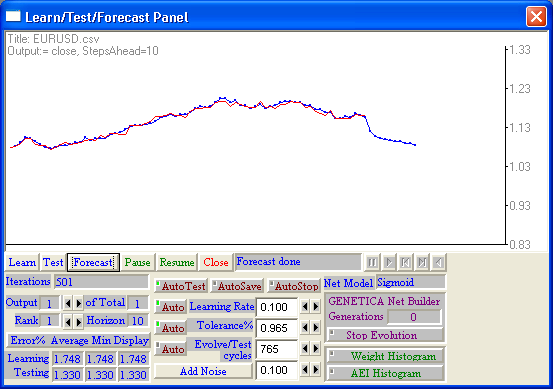Click the Test button
This screenshot has height=389, width=553.
tap(53, 262)
